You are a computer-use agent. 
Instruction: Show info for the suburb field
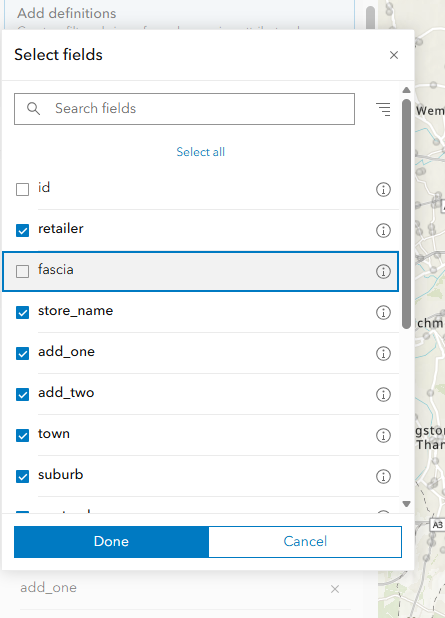[383, 477]
